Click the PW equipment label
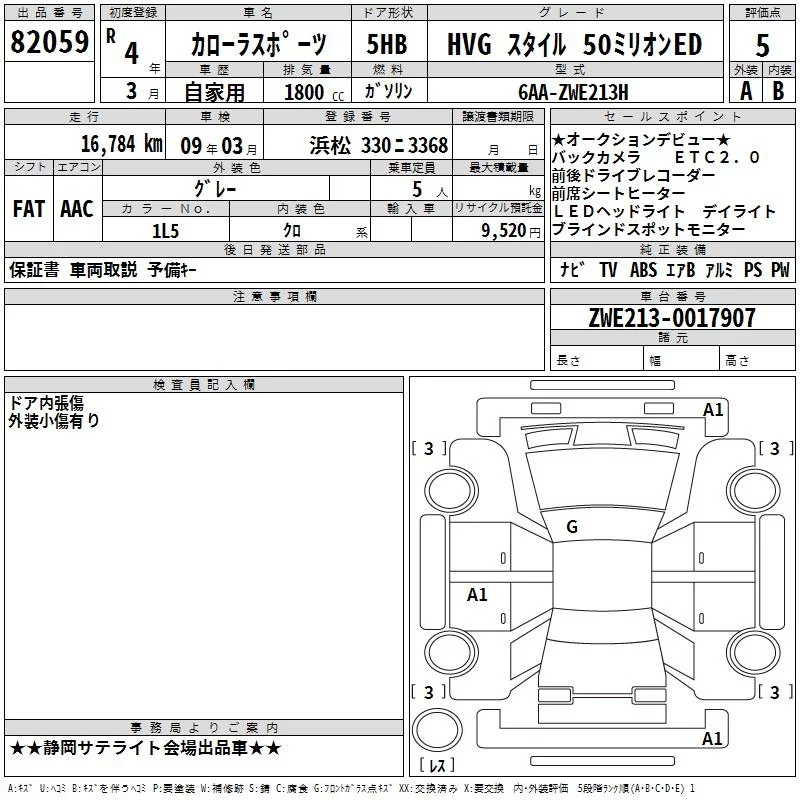This screenshot has width=800, height=800. pyautogui.click(x=780, y=269)
